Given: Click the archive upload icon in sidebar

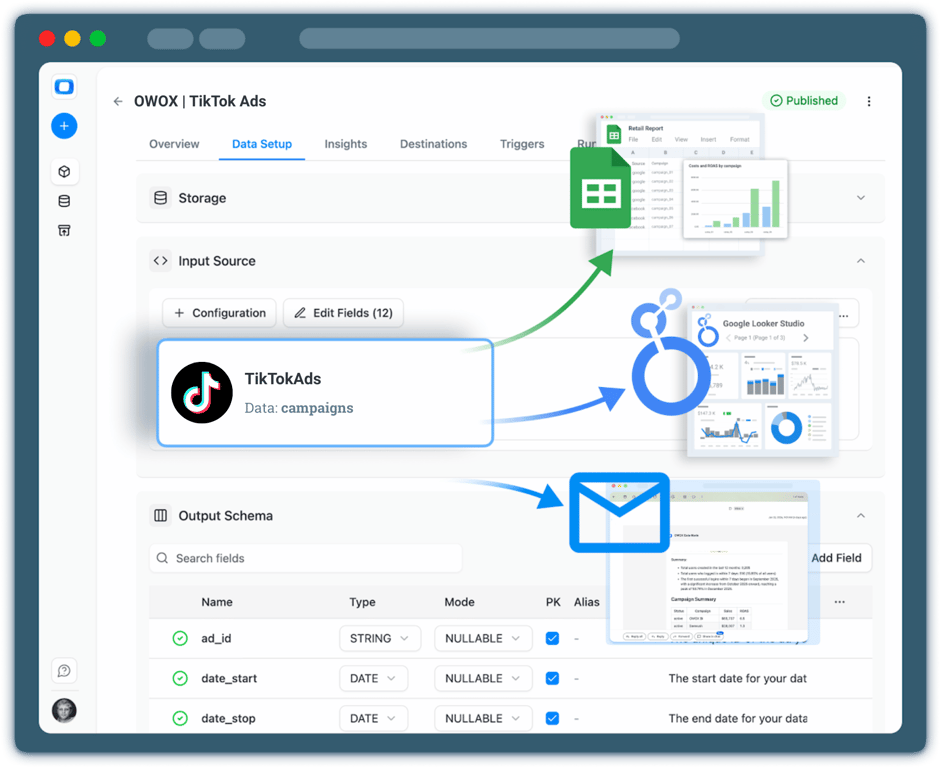Looking at the screenshot, I should pos(64,230).
